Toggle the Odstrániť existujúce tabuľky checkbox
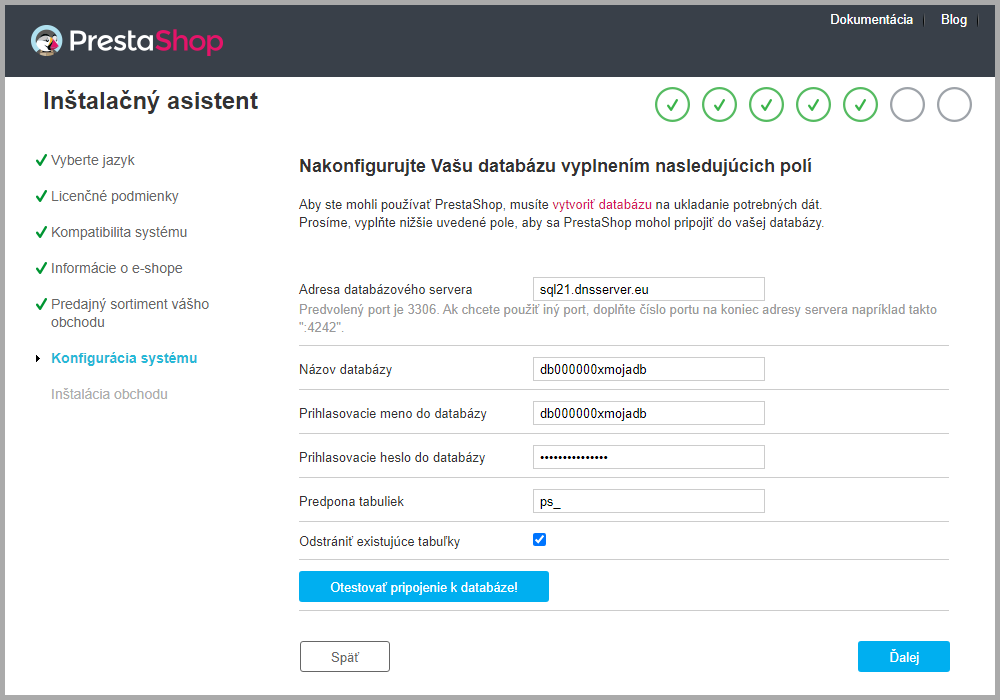1000x700 pixels. point(540,540)
